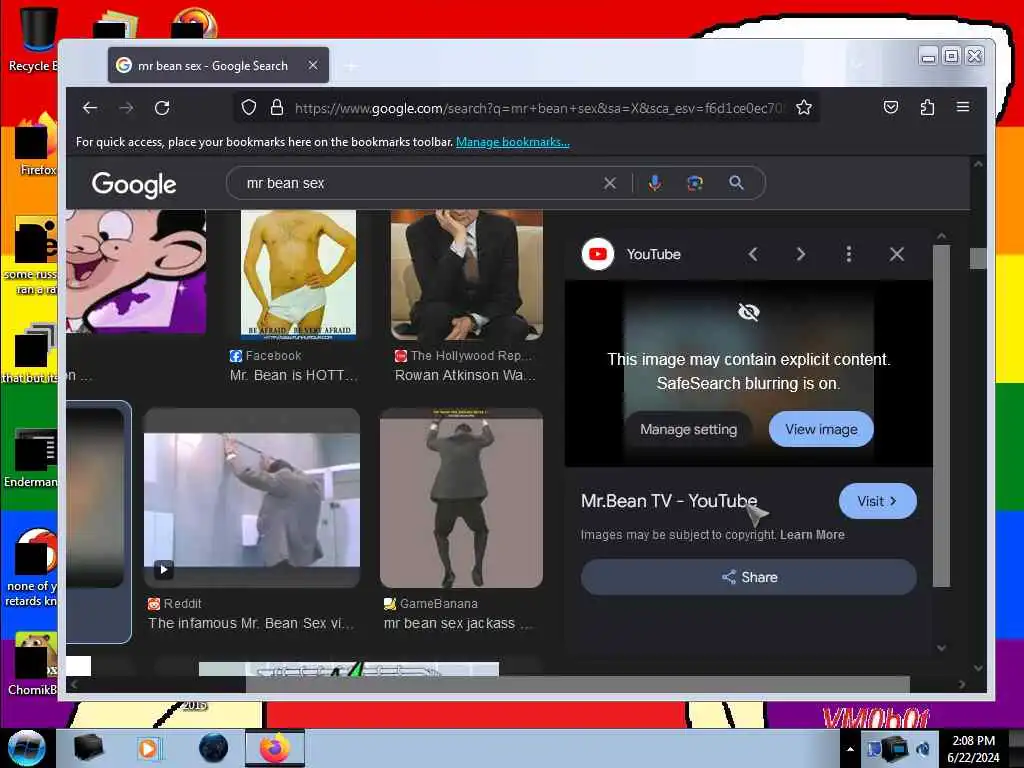This screenshot has width=1024, height=768.
Task: Click the GameBanana result caption text
Action: 458,623
